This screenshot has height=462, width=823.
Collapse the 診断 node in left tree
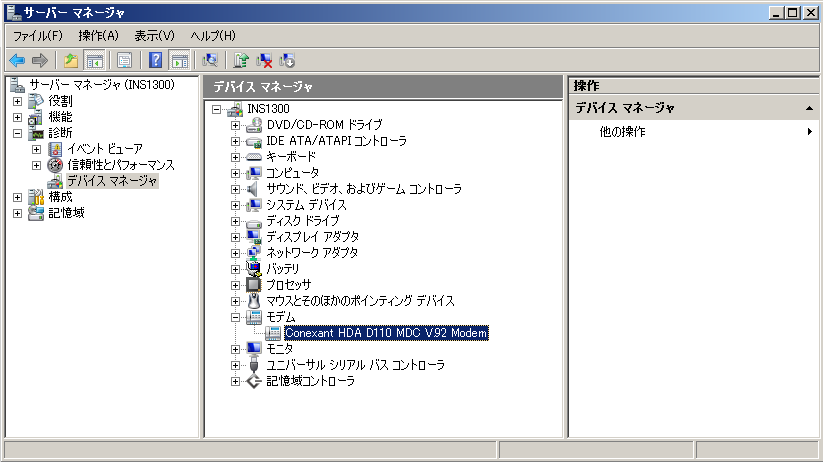click(17, 133)
